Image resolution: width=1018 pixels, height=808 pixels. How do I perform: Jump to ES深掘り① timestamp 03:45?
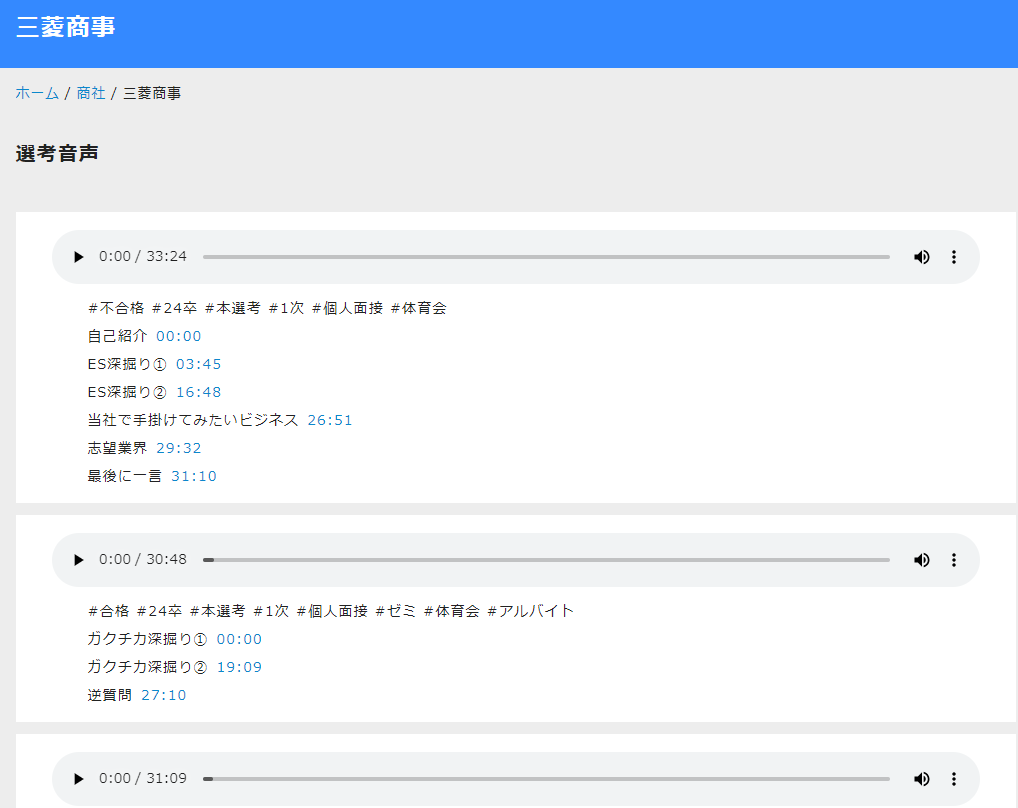tap(199, 364)
